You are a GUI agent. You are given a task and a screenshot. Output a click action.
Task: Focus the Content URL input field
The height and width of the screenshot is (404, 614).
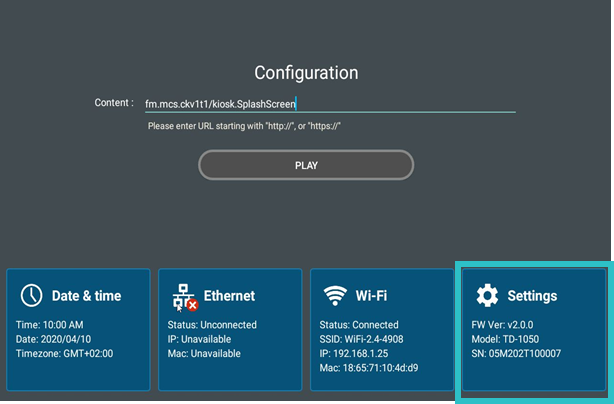330,104
